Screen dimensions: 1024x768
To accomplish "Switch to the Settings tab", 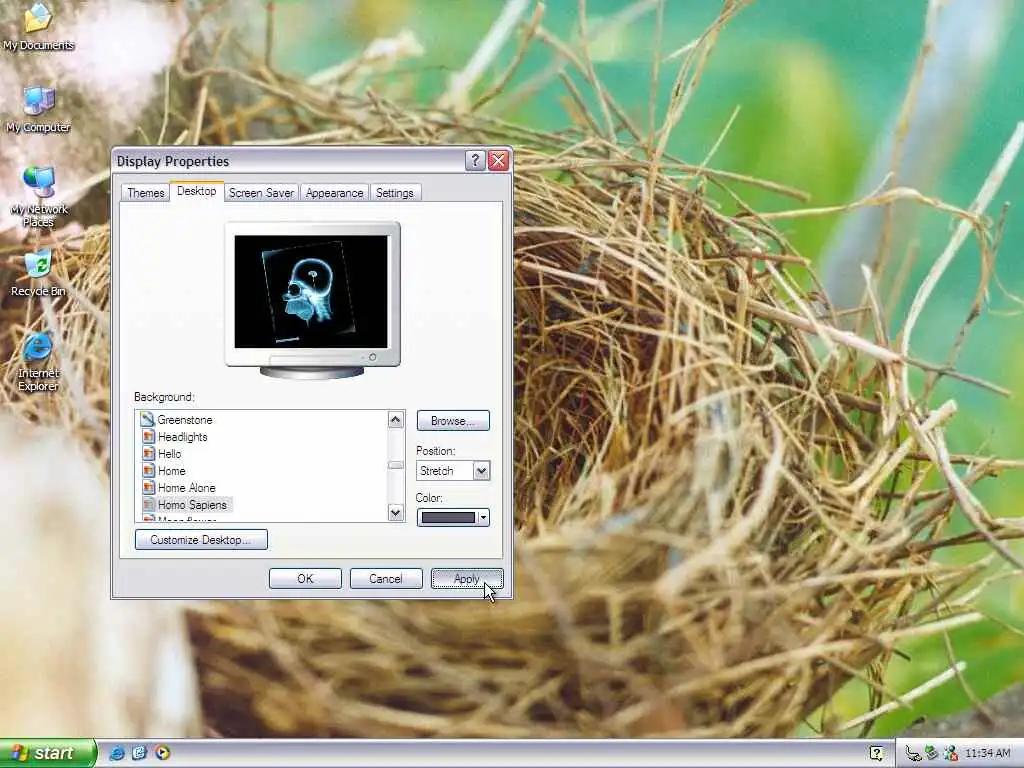I will tap(394, 193).
